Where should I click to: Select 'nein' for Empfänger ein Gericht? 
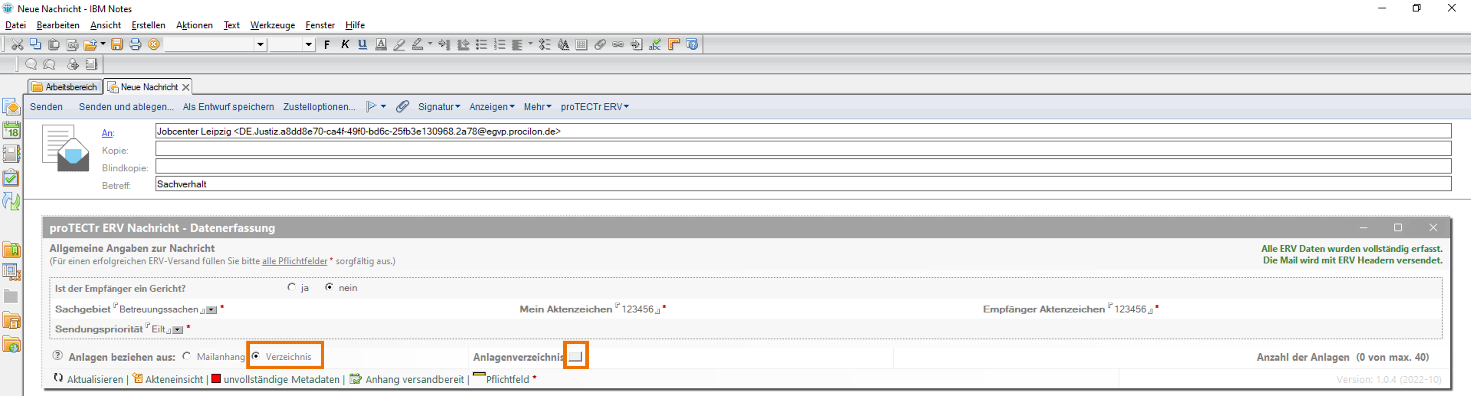coord(329,288)
